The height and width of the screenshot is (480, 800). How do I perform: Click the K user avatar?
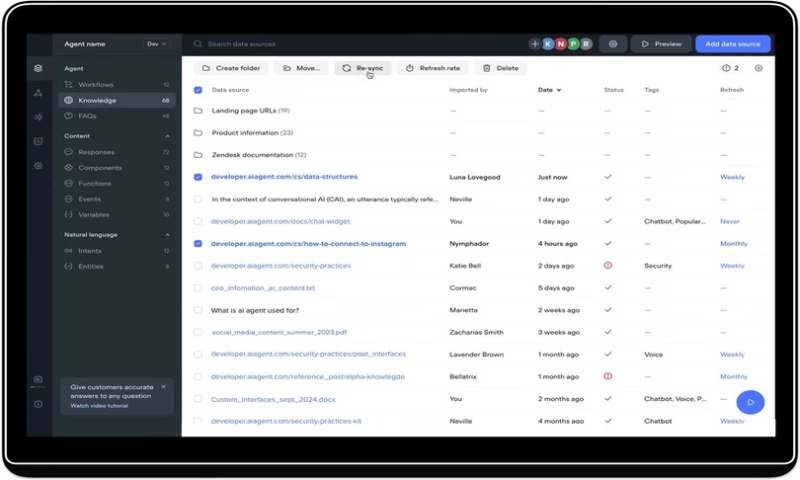(548, 44)
